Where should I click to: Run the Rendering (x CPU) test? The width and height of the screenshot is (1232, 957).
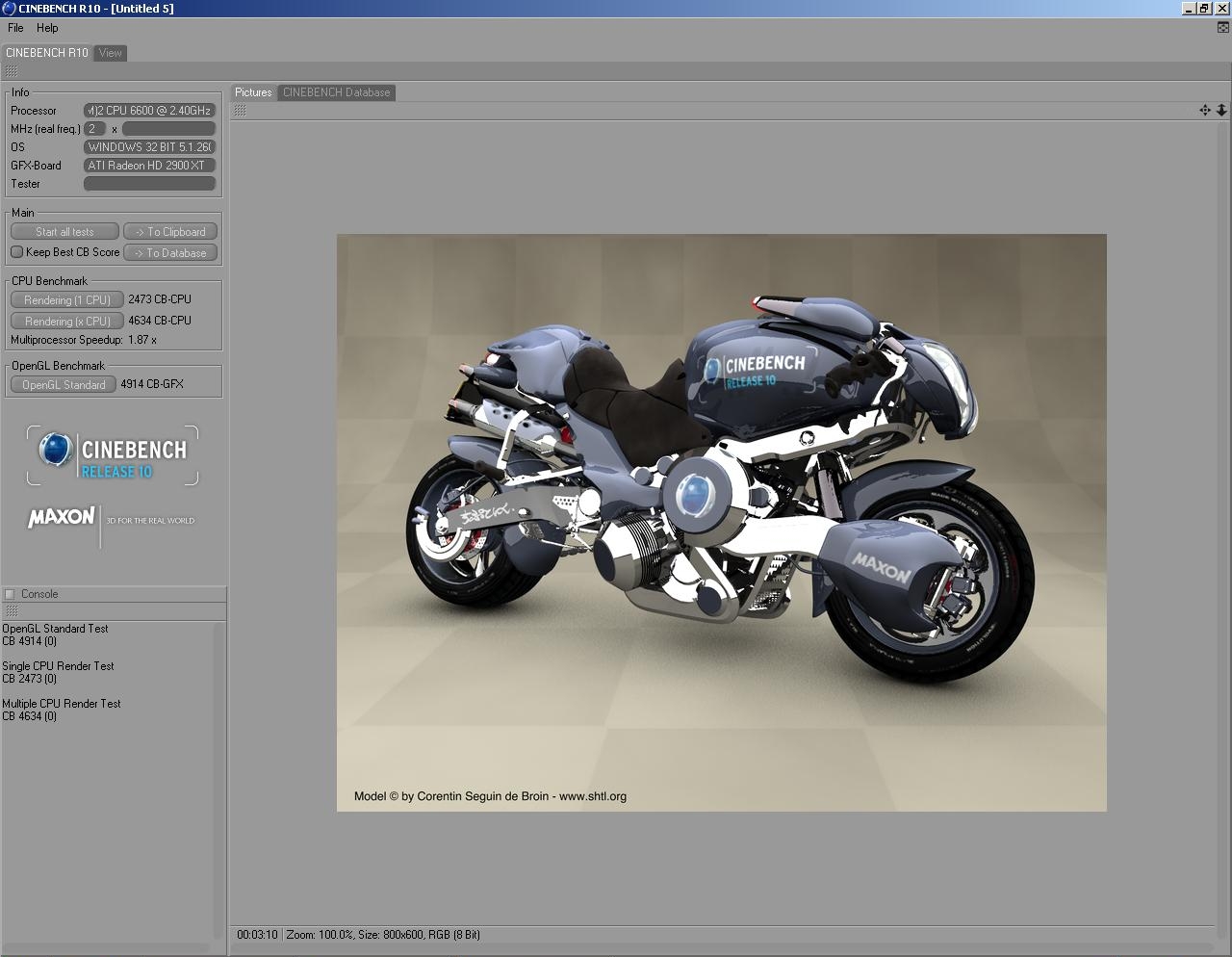pyautogui.click(x=66, y=322)
